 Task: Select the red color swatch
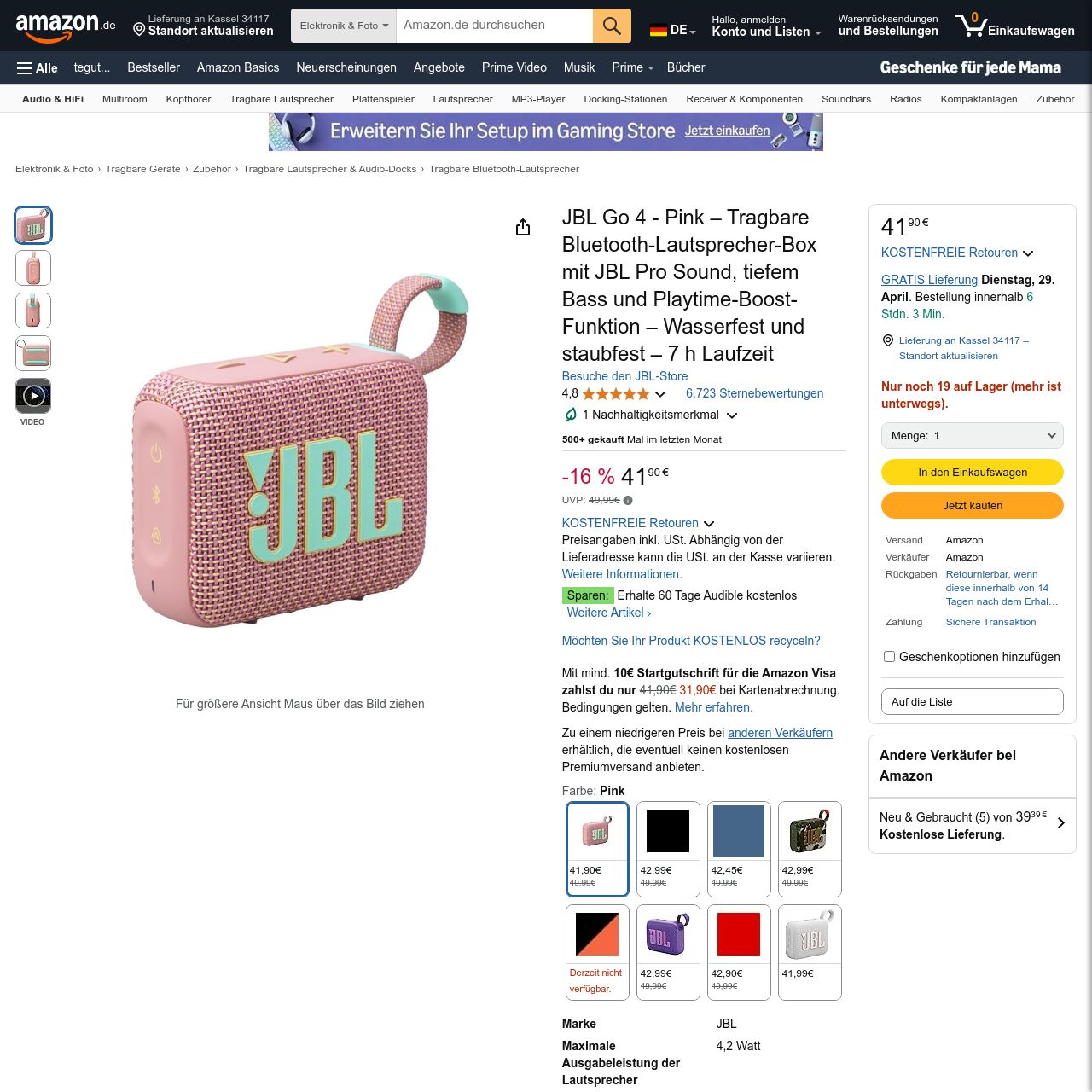[x=739, y=952]
